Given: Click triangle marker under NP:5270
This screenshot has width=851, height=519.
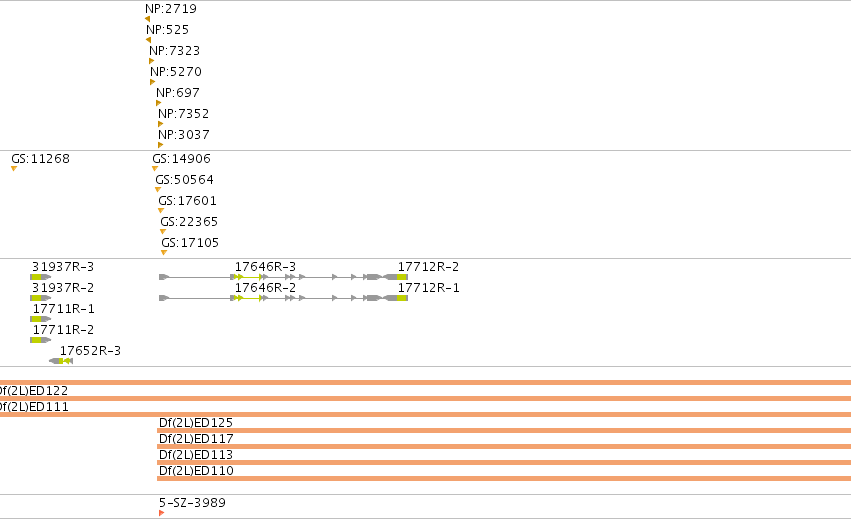Looking at the screenshot, I should pyautogui.click(x=153, y=82).
